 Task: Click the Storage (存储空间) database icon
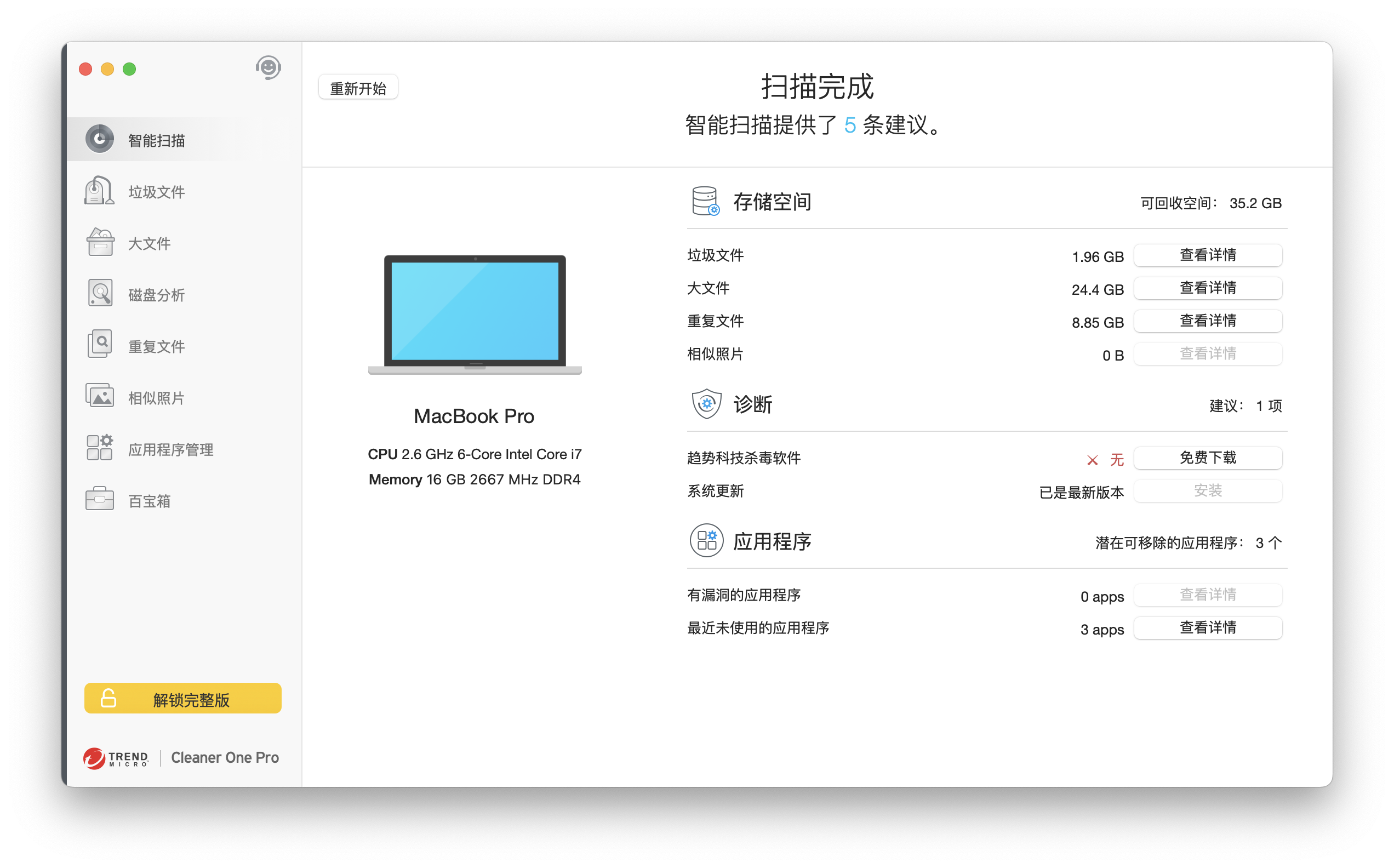(705, 202)
